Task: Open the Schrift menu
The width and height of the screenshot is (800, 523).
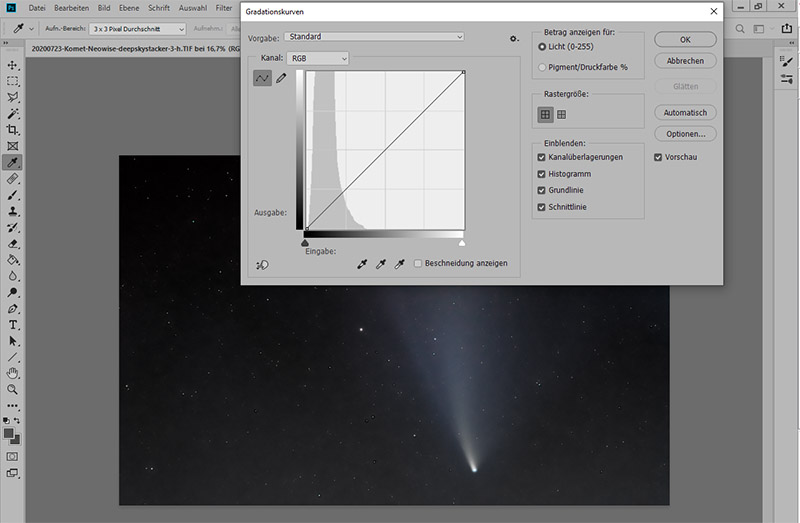Action: pos(159,8)
